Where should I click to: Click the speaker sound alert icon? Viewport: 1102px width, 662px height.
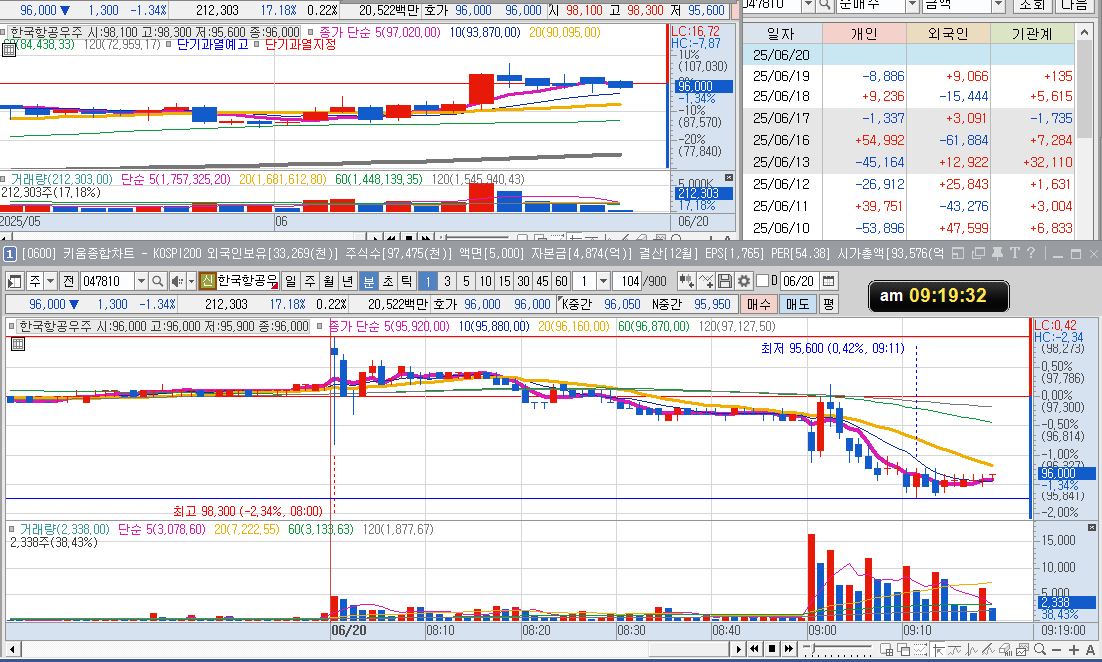[176, 281]
